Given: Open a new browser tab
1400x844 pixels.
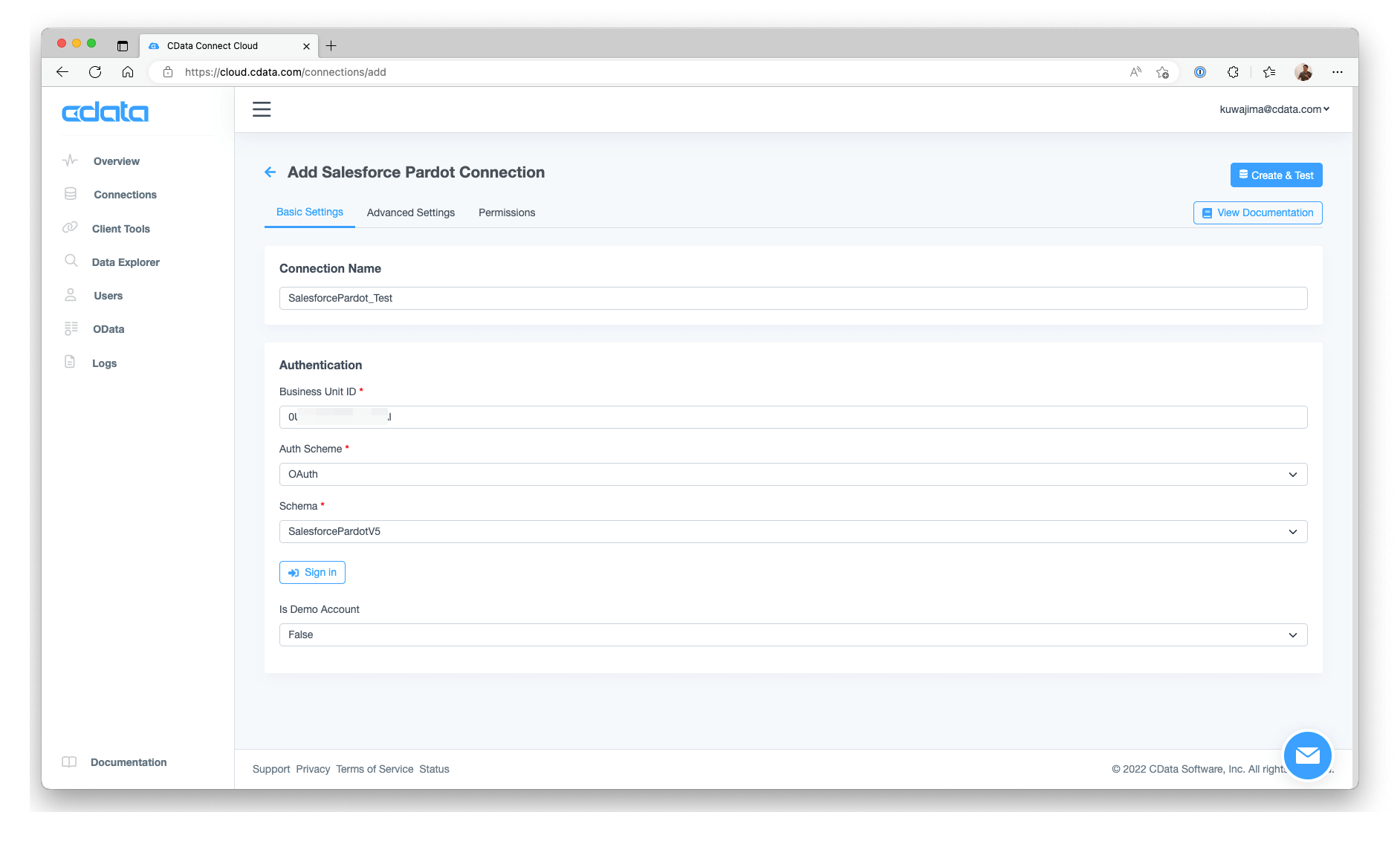Looking at the screenshot, I should pyautogui.click(x=331, y=45).
